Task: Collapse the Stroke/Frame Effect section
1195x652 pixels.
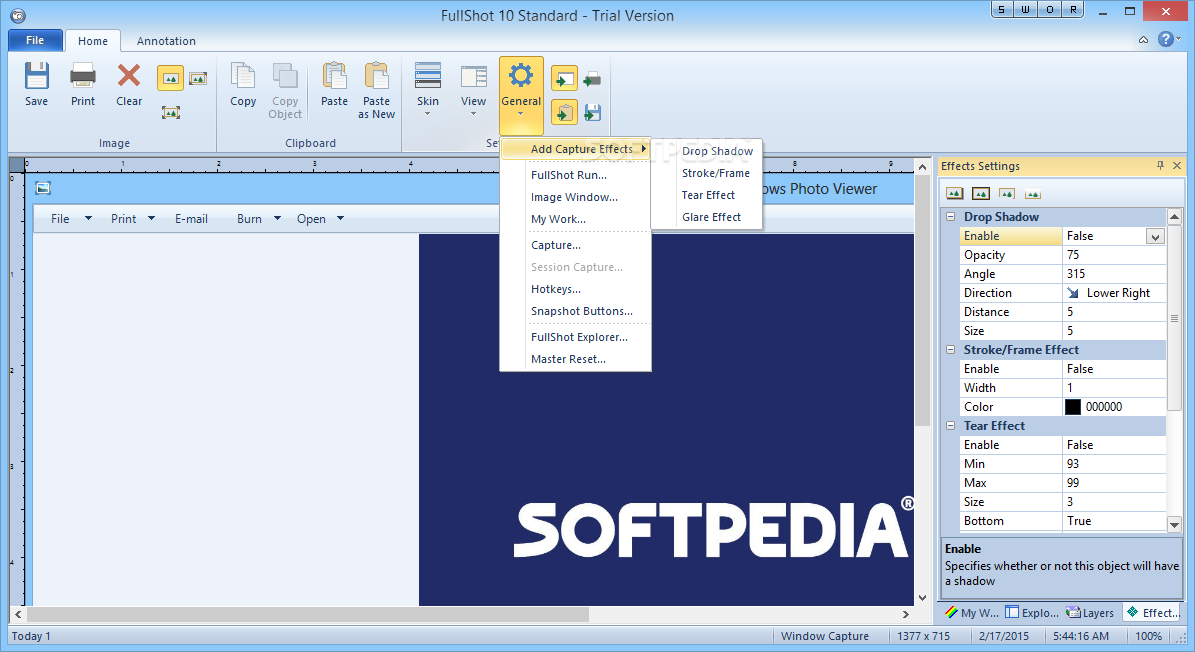Action: [x=950, y=350]
